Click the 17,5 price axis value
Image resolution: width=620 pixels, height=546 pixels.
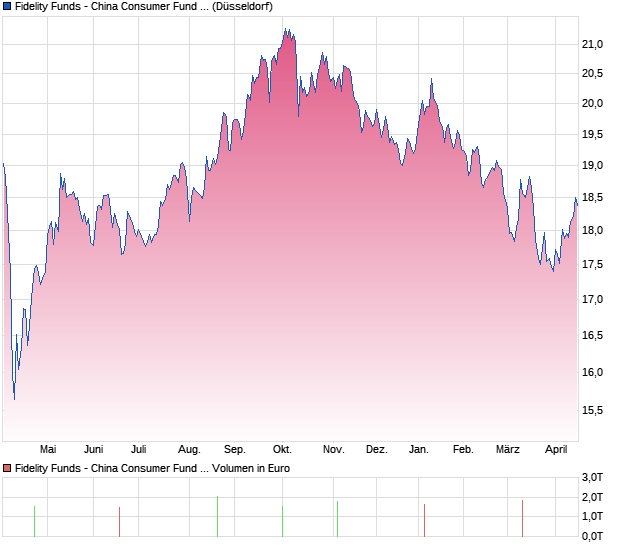tap(592, 264)
